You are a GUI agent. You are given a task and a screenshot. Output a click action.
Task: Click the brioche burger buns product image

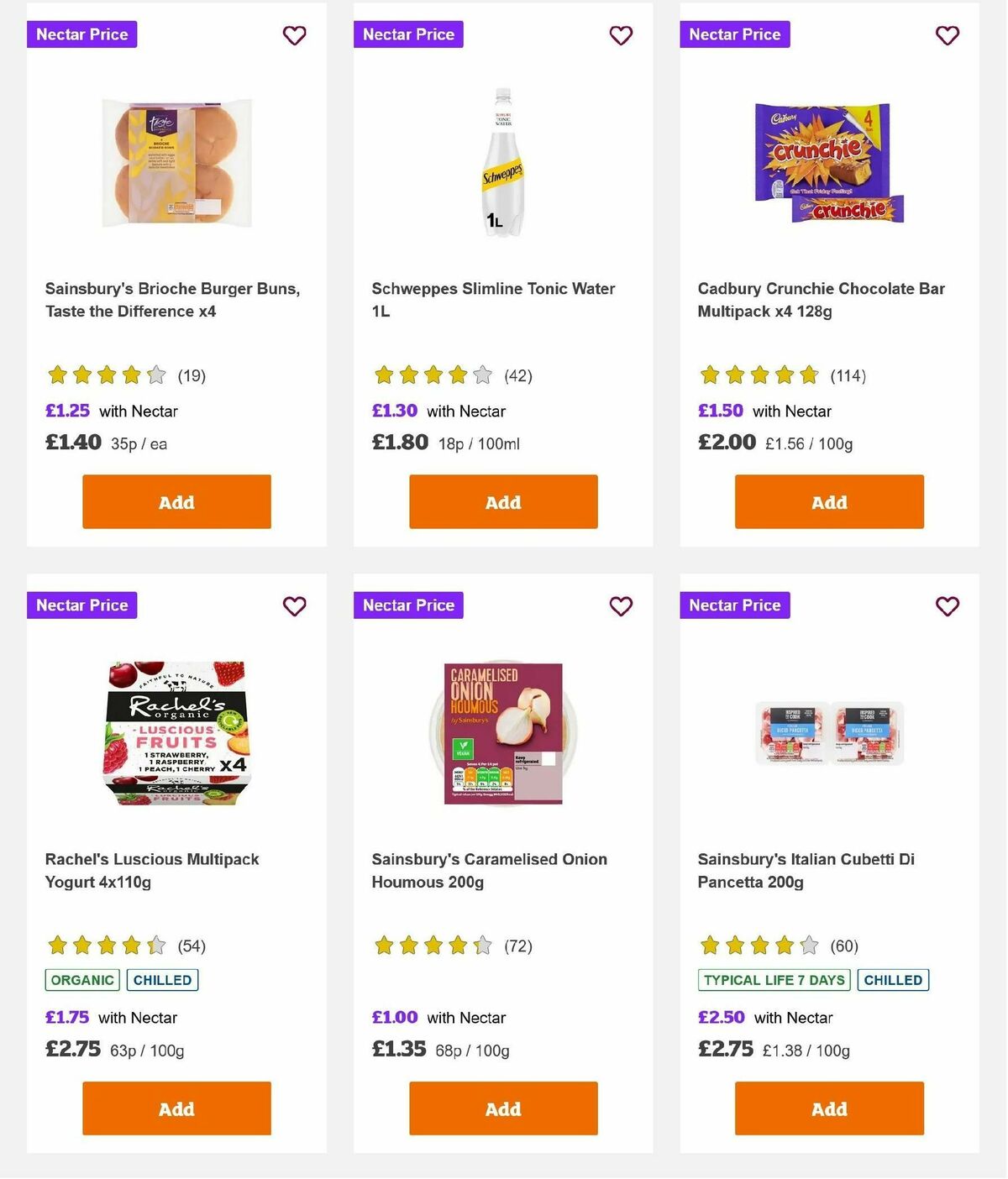click(x=176, y=162)
